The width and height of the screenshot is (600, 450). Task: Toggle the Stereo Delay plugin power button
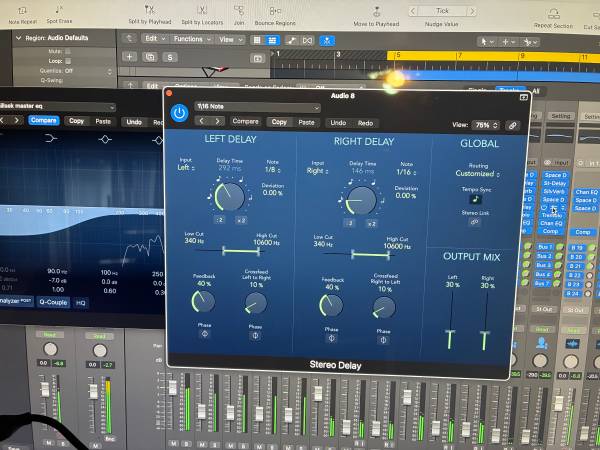click(179, 113)
